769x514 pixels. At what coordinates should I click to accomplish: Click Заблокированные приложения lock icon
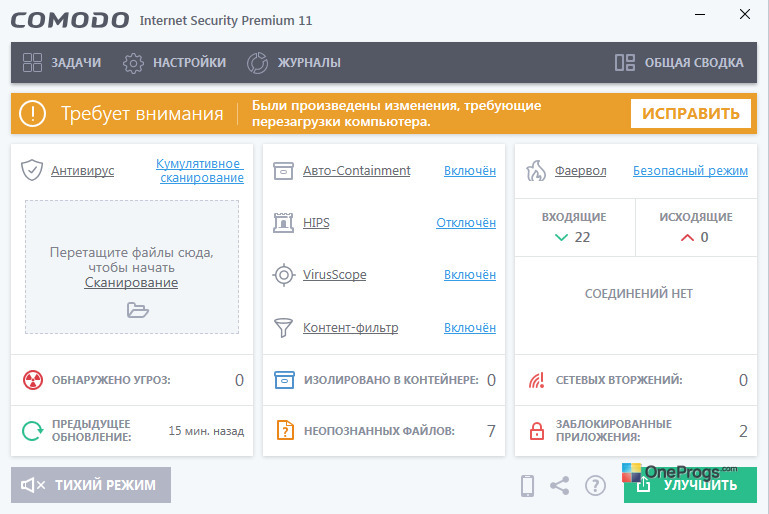coord(537,431)
